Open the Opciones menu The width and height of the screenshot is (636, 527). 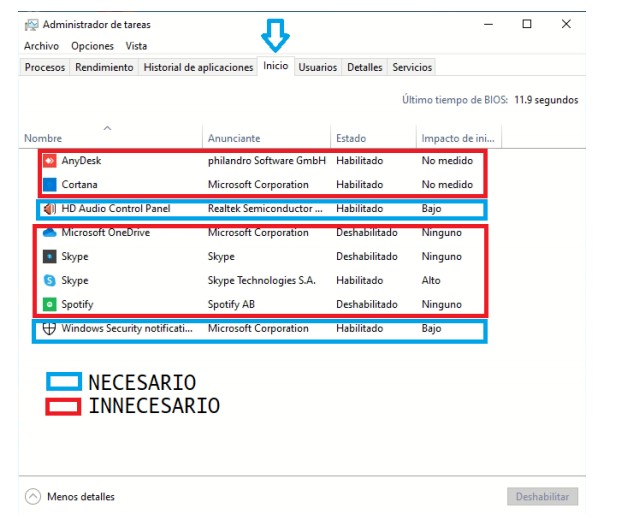point(92,46)
